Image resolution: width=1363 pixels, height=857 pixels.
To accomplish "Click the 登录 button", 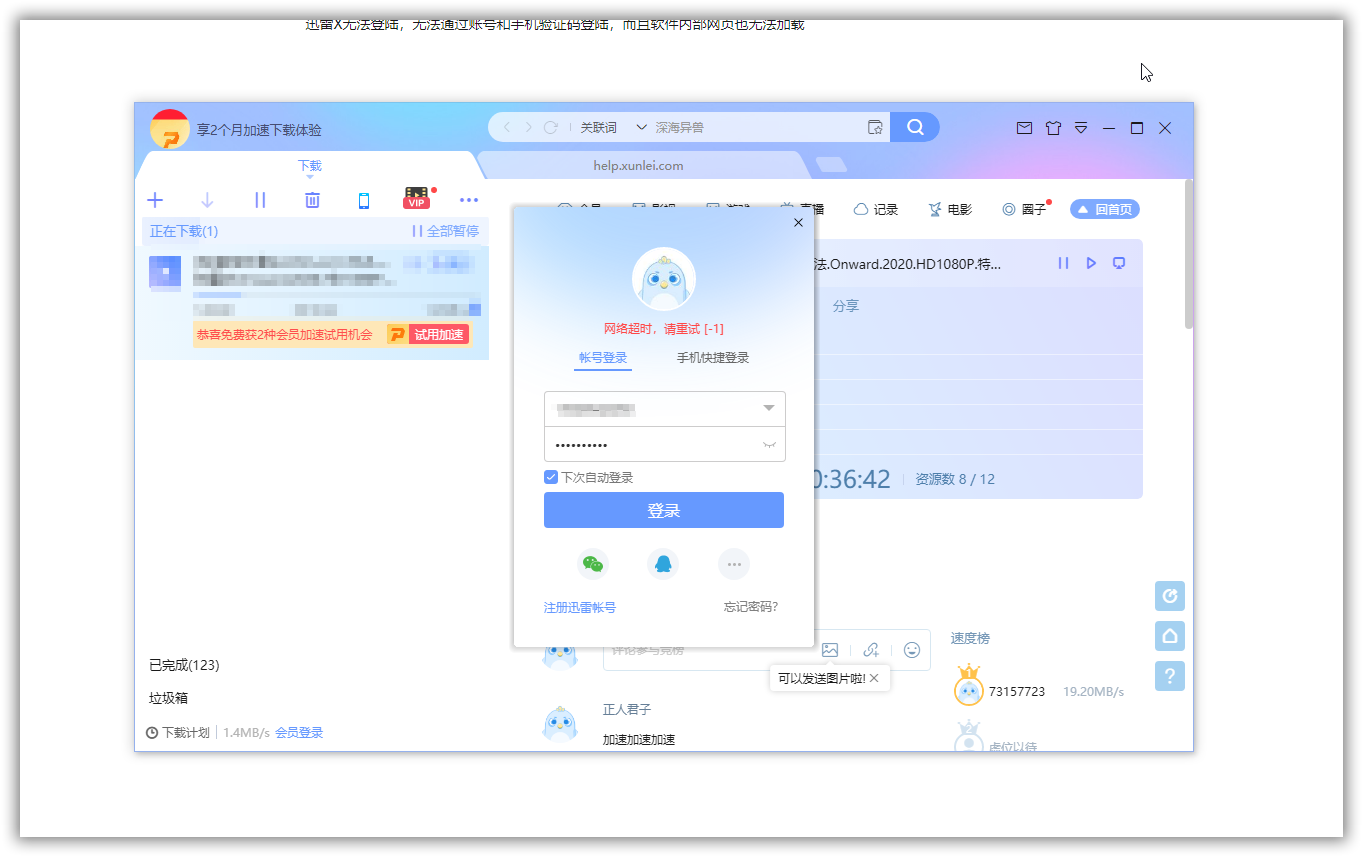I will pyautogui.click(x=663, y=510).
